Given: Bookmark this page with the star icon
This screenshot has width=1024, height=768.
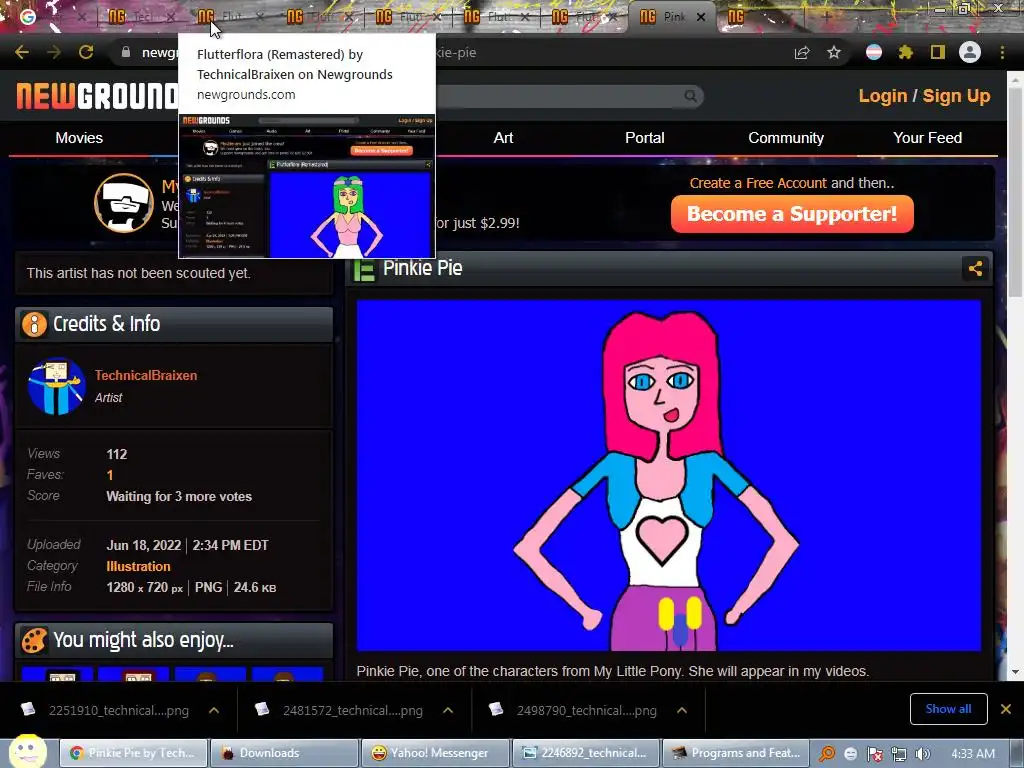Looking at the screenshot, I should 834,52.
